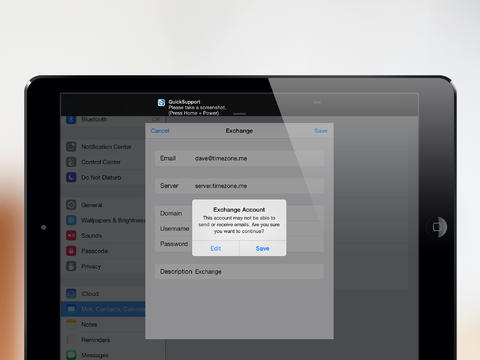Select General row label
Viewport: 480px width, 360px height.
click(92, 205)
